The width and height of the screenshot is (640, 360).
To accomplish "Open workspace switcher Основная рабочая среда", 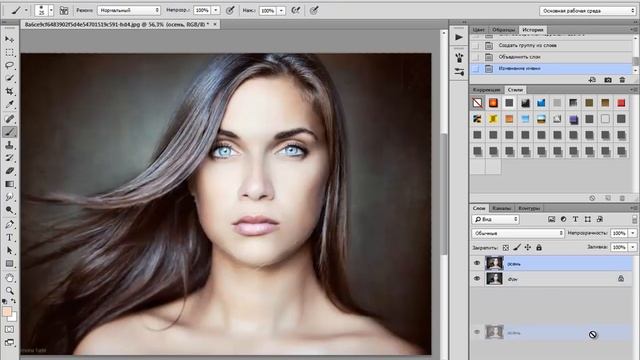I will coord(587,11).
